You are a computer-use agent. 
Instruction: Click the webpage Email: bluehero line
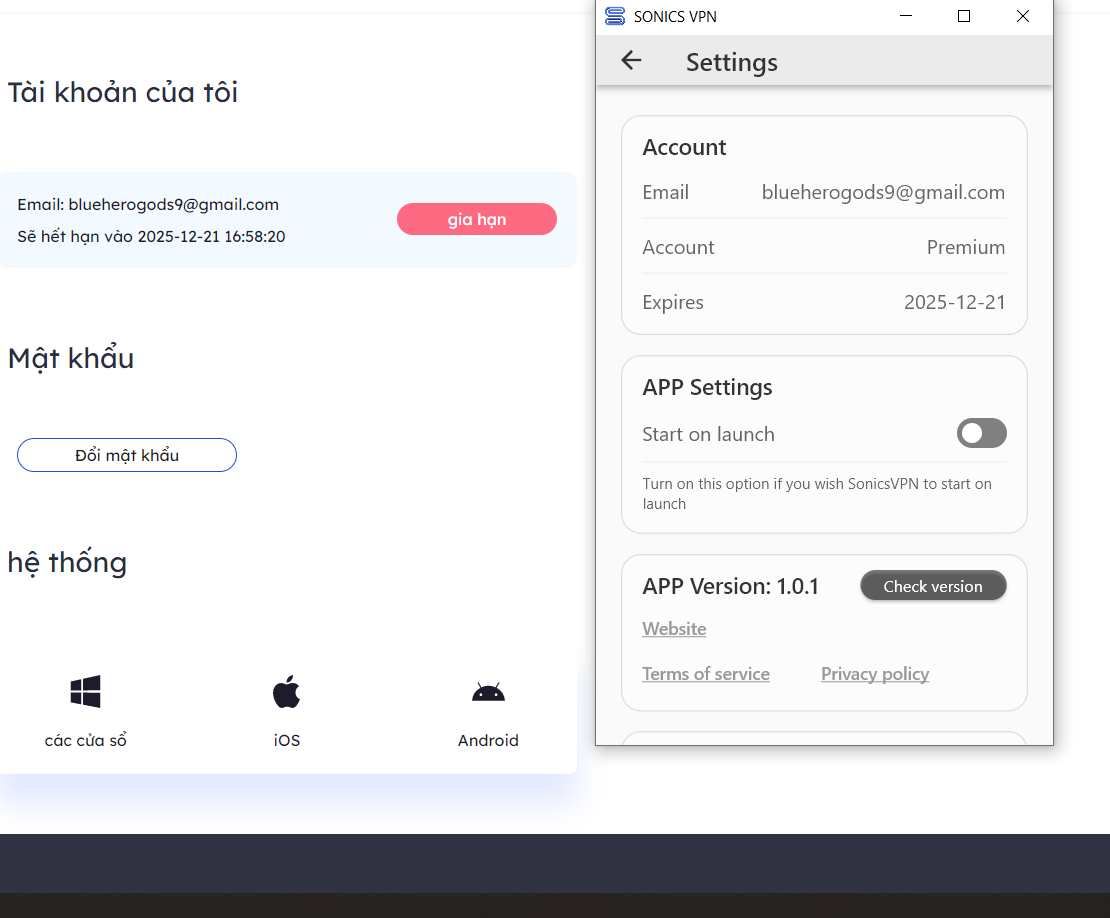click(148, 205)
